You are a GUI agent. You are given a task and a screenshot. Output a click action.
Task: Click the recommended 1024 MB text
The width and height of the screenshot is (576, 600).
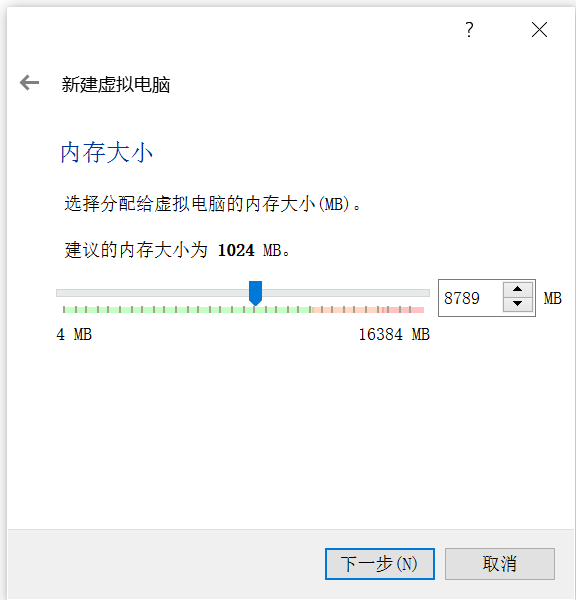[249, 250]
